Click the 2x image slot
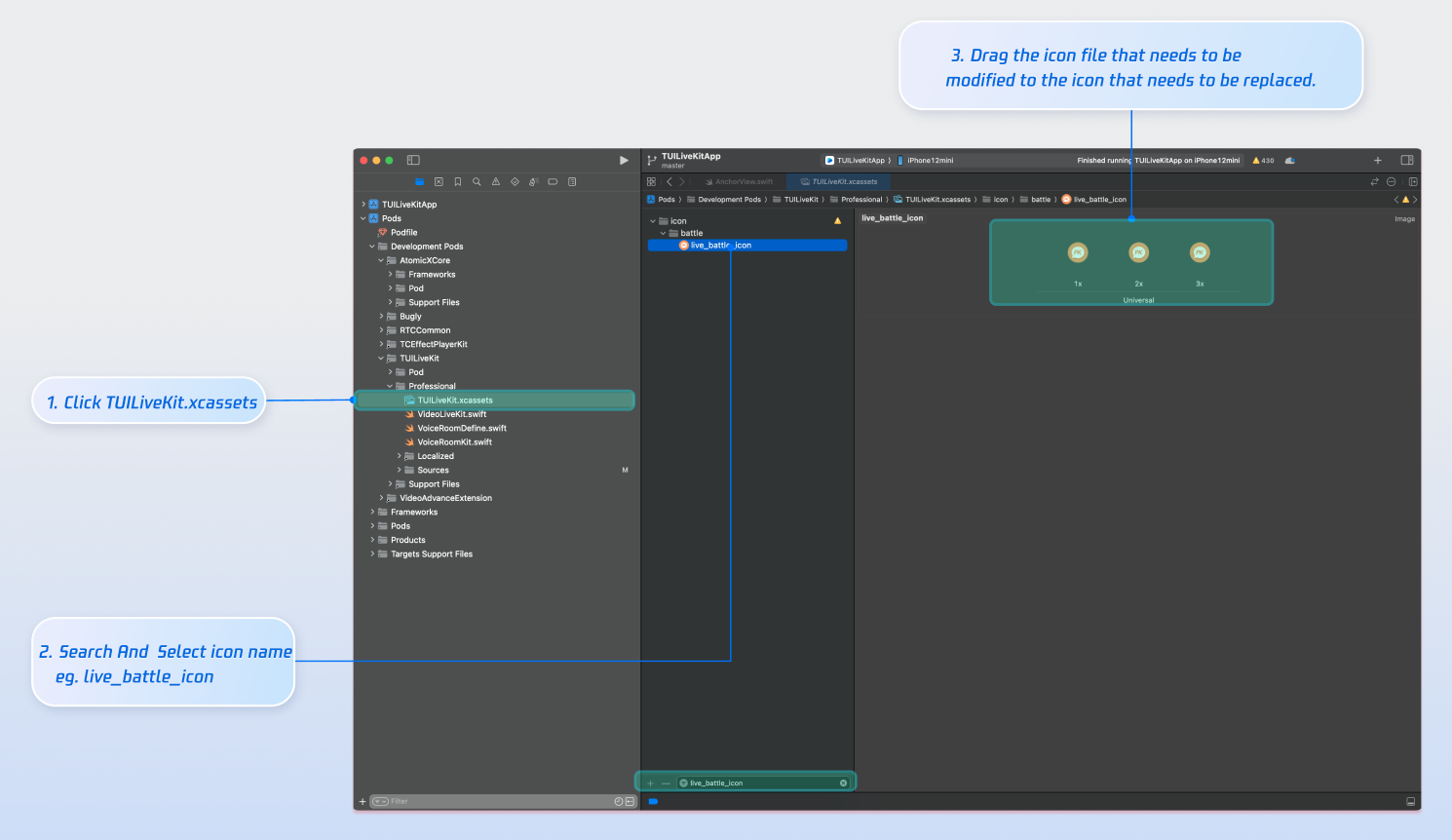Viewport: 1452px width, 840px height. (x=1138, y=253)
